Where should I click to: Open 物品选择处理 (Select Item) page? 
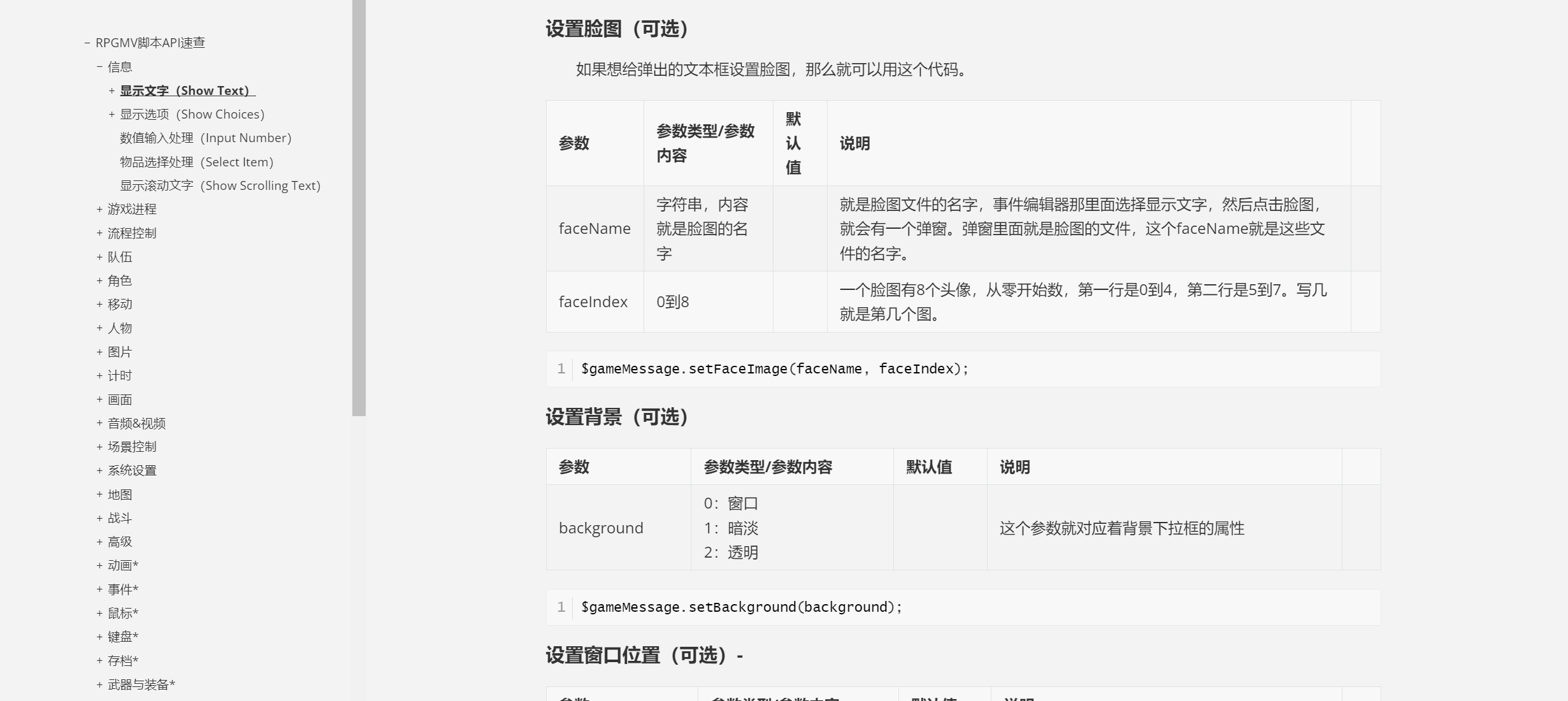tap(197, 162)
